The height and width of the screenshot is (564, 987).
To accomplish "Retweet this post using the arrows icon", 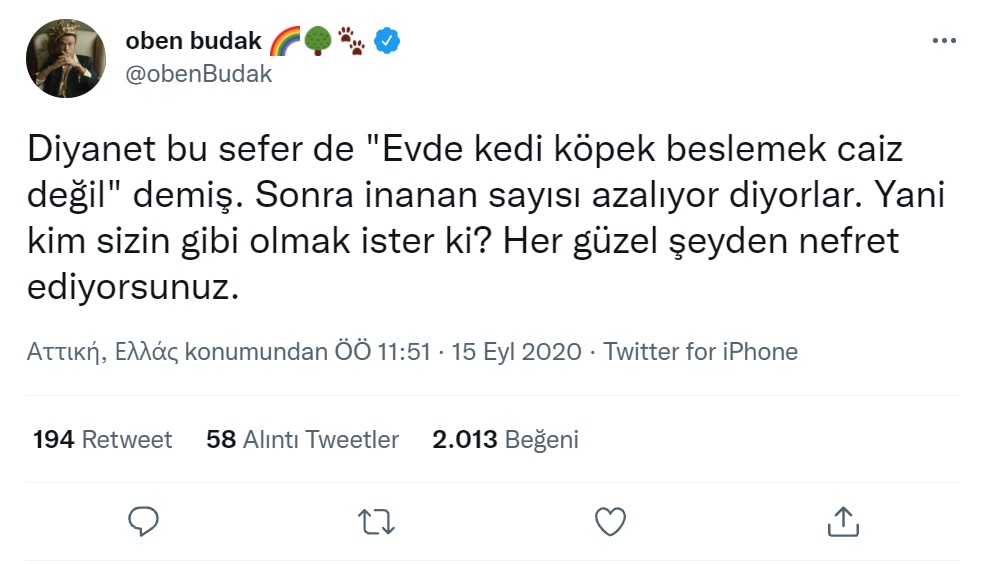I will point(377,520).
